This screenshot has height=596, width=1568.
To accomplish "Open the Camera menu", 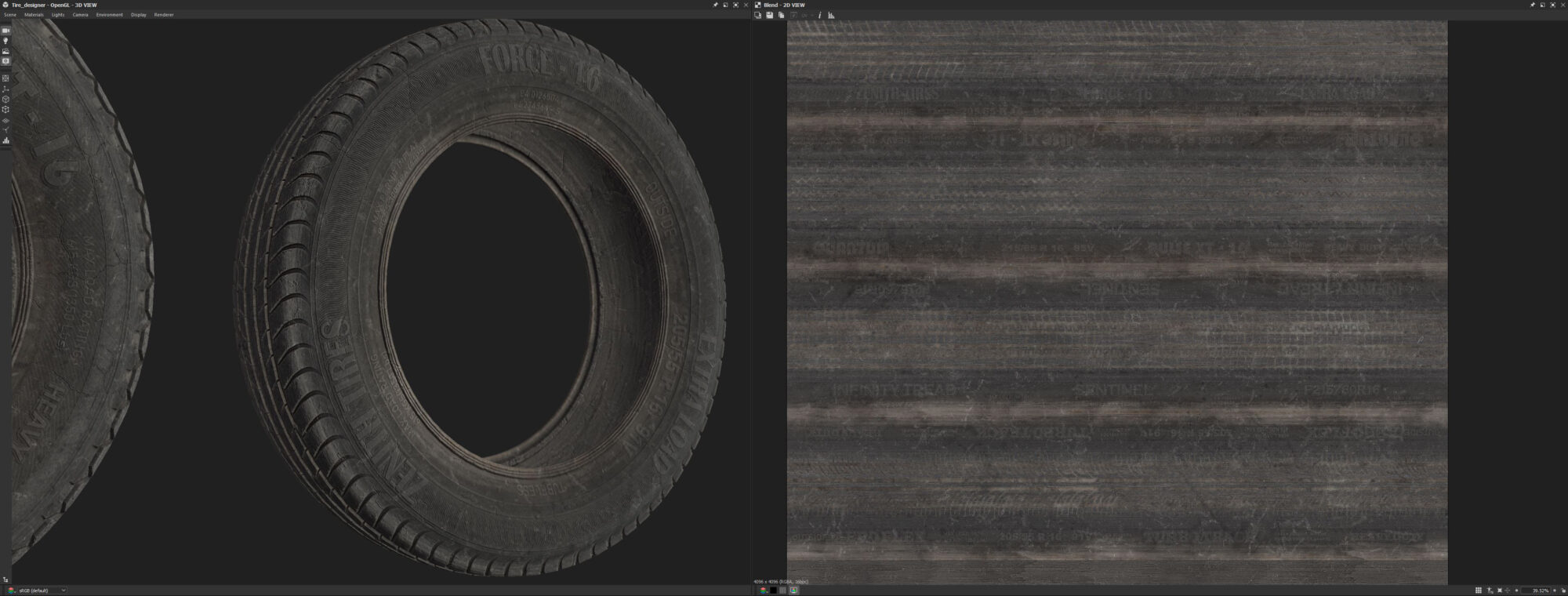I will 81,15.
